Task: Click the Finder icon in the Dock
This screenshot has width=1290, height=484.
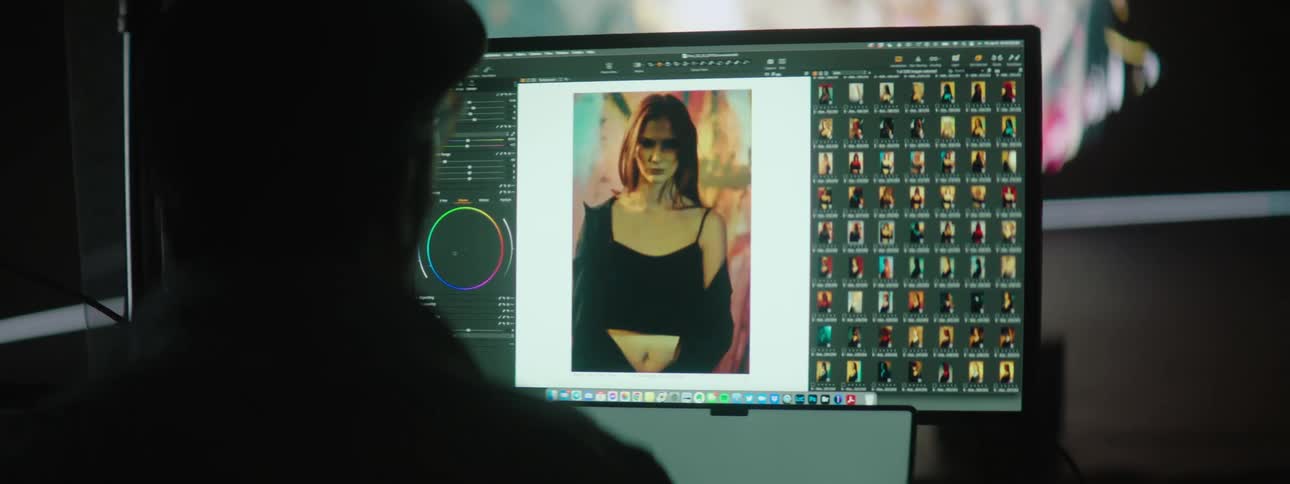Action: pos(552,397)
